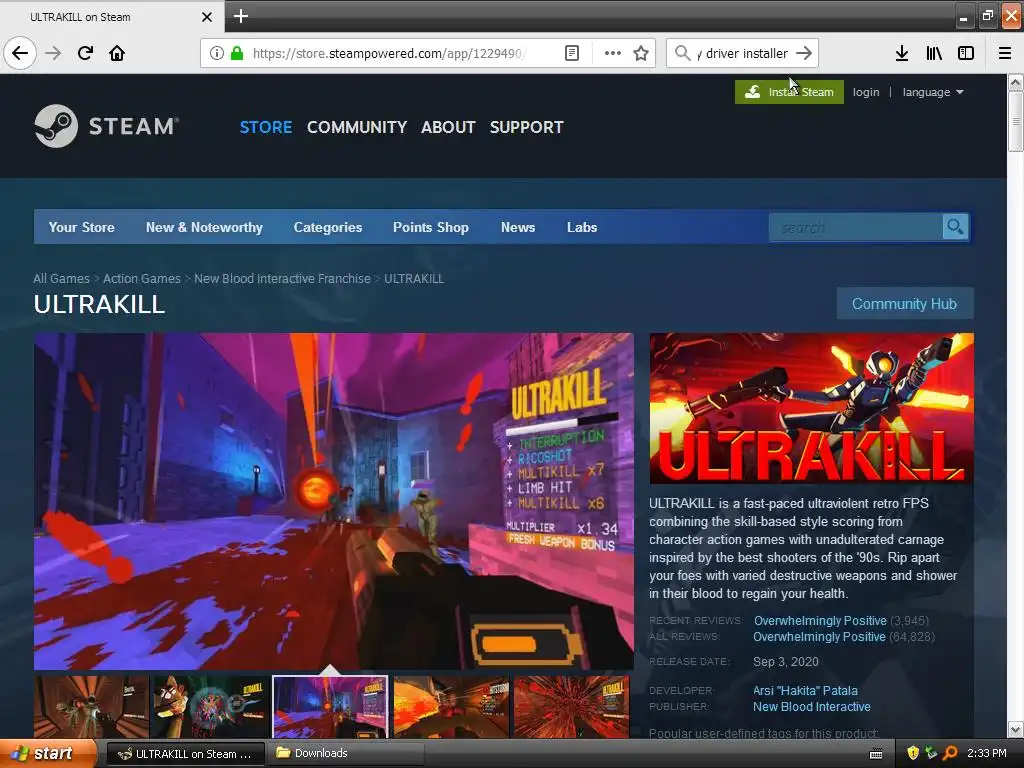Viewport: 1024px width, 768px height.
Task: Open the Downloads toolbar arrow icon
Action: [x=902, y=53]
